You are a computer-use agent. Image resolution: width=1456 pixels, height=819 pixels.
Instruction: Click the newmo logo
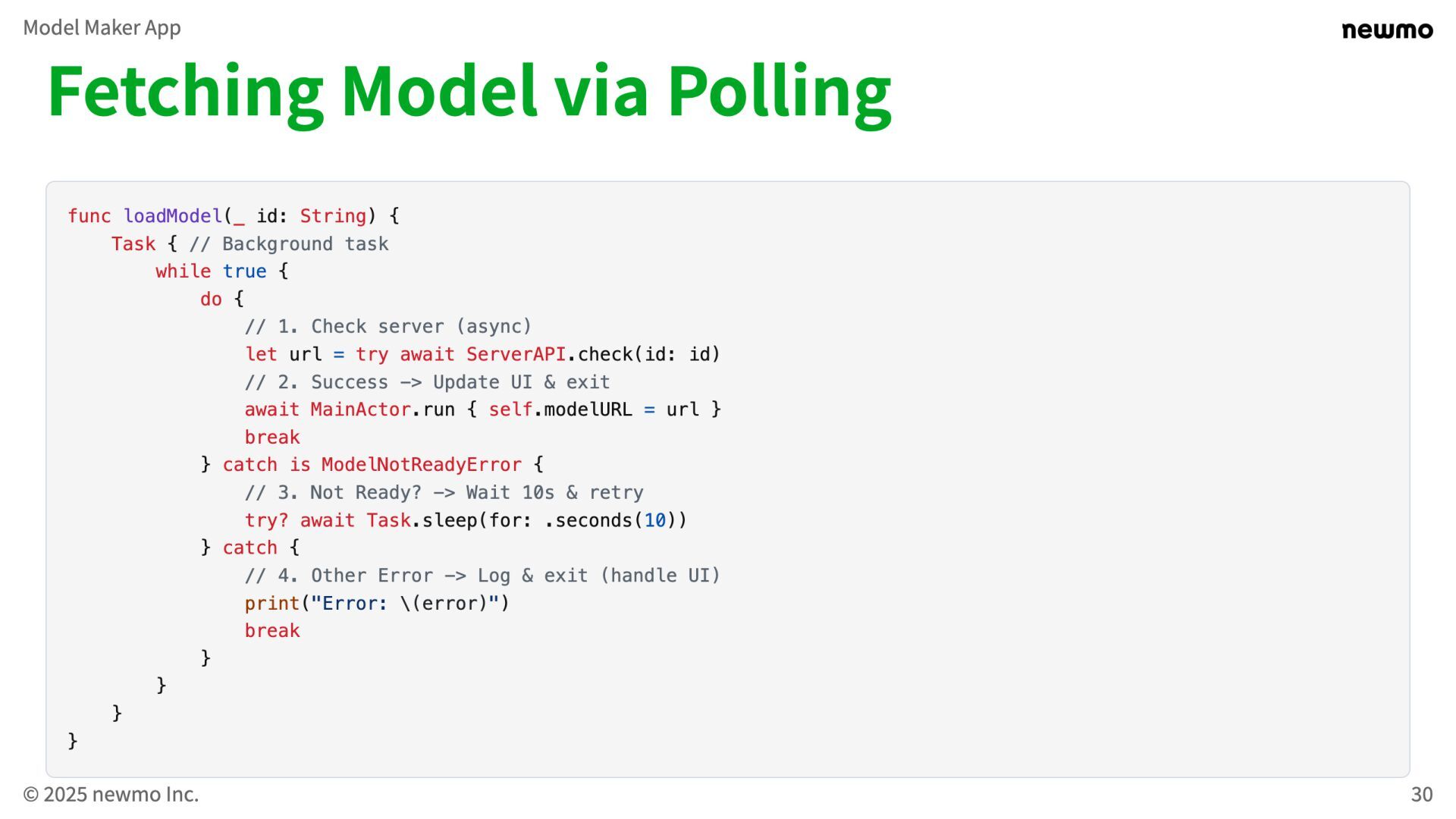pos(1387,30)
